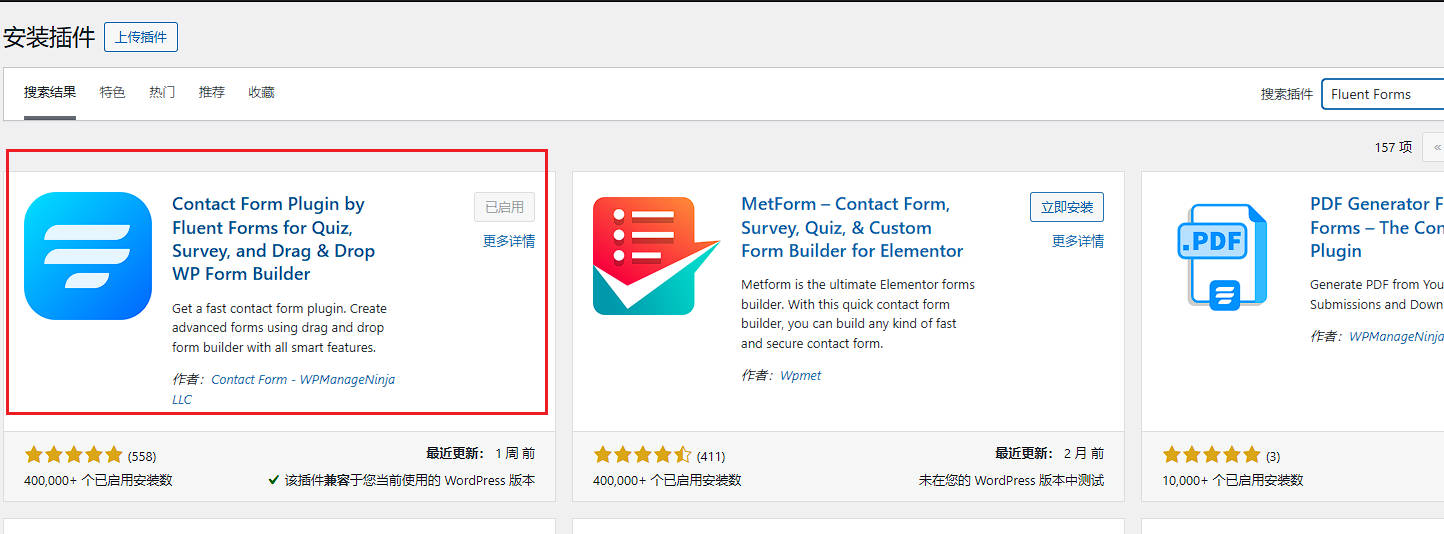Open the 特色 featured tab
The width and height of the screenshot is (1444, 534).
pos(112,92)
